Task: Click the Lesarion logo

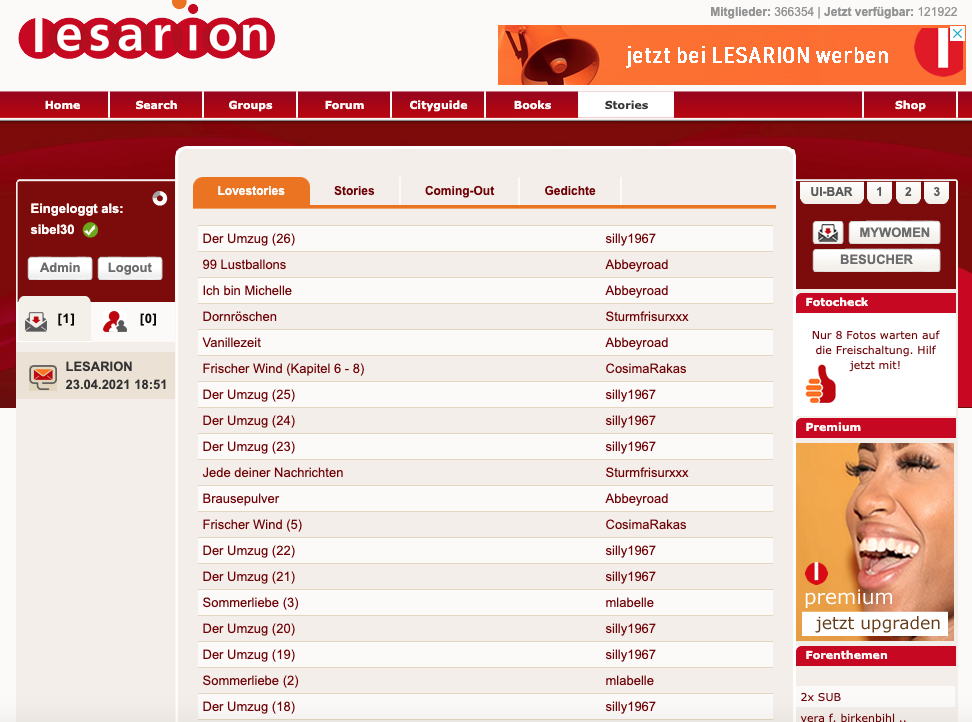Action: (147, 31)
